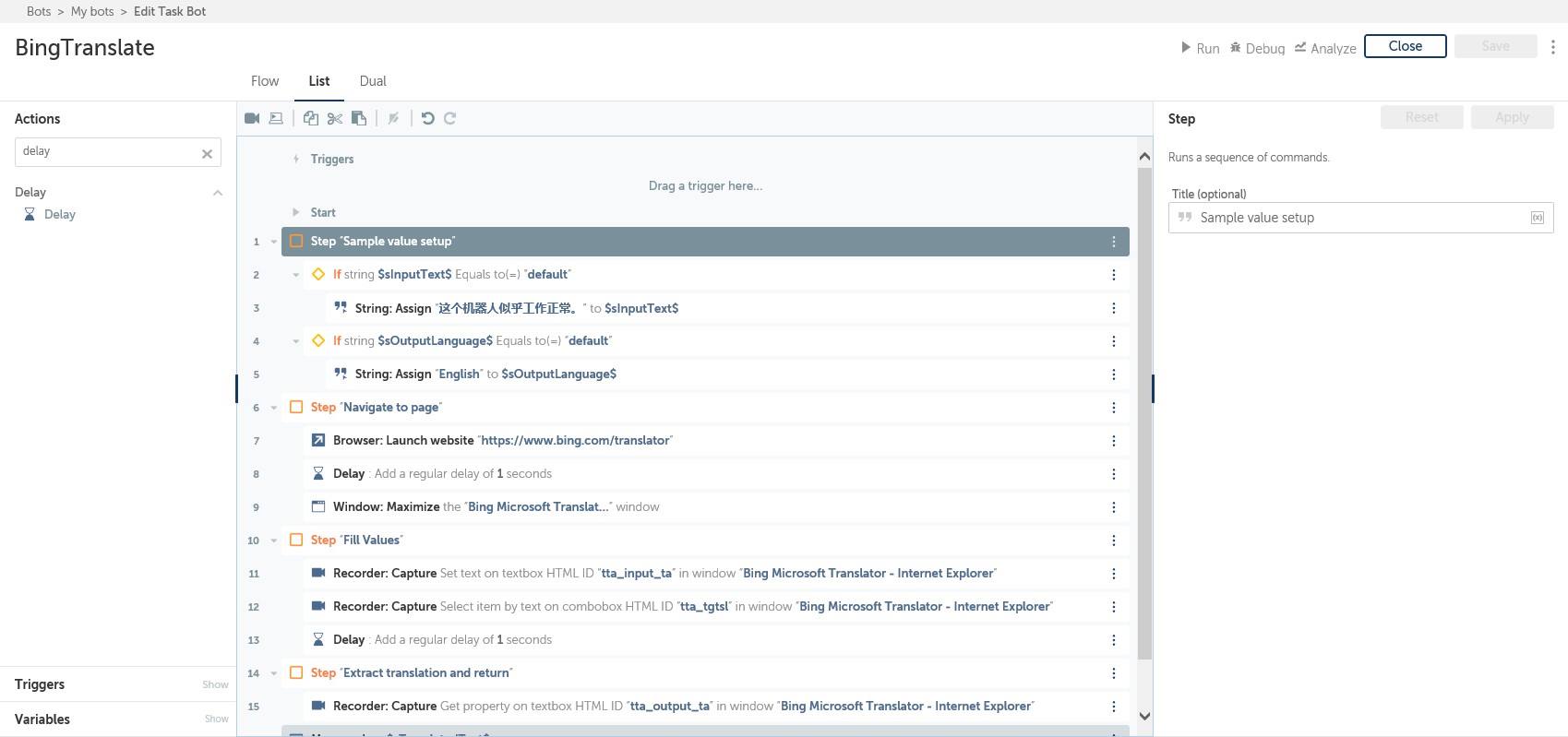Click the undo arrow icon
Viewport: 1568px width, 737px height.
pos(427,118)
